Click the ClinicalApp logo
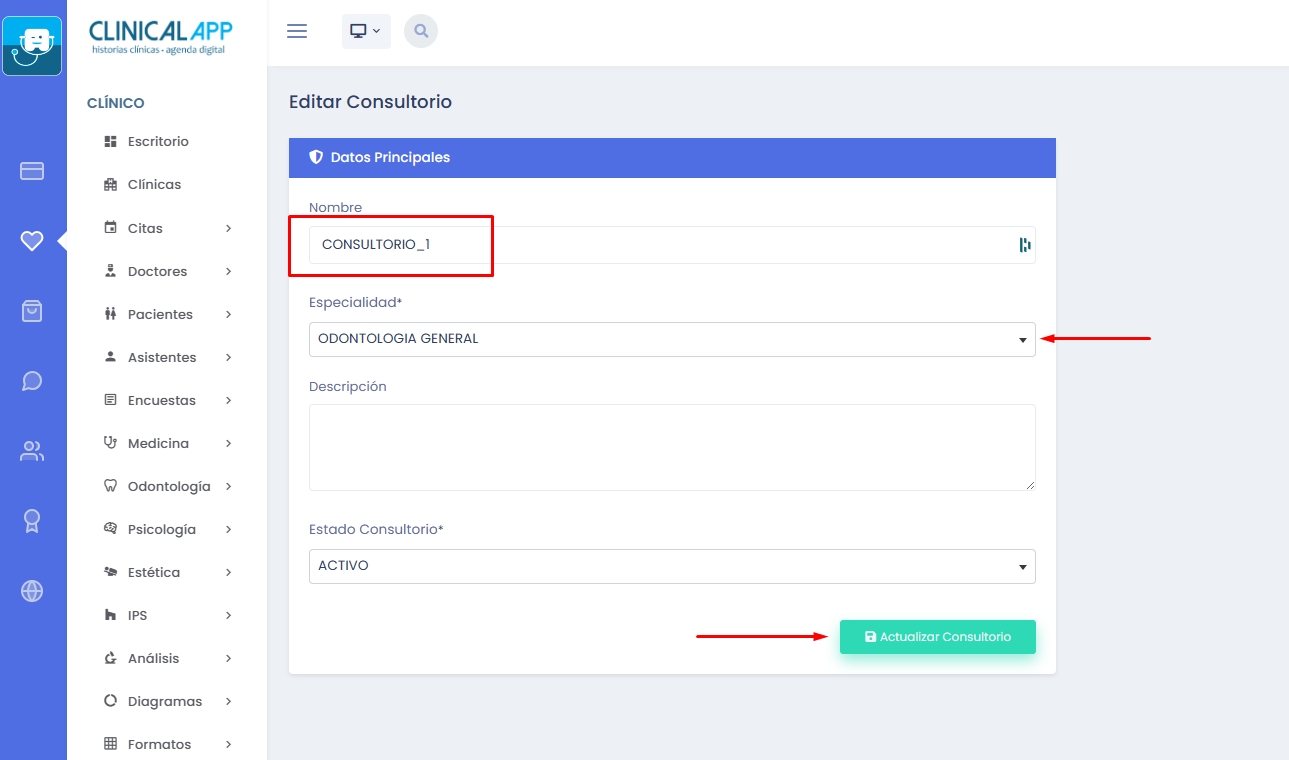The width and height of the screenshot is (1289, 760). pyautogui.click(x=160, y=36)
